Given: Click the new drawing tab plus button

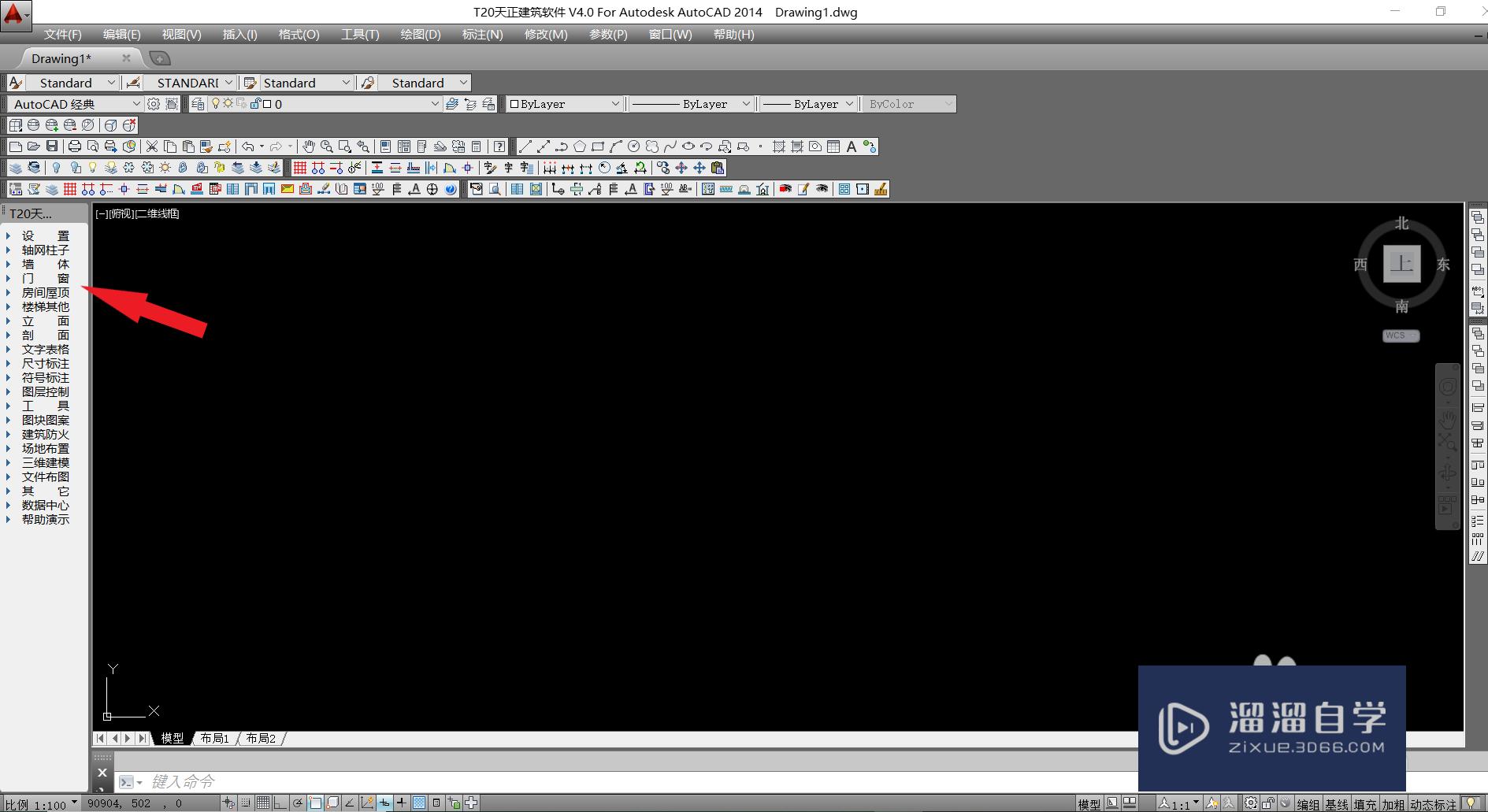Looking at the screenshot, I should (160, 58).
